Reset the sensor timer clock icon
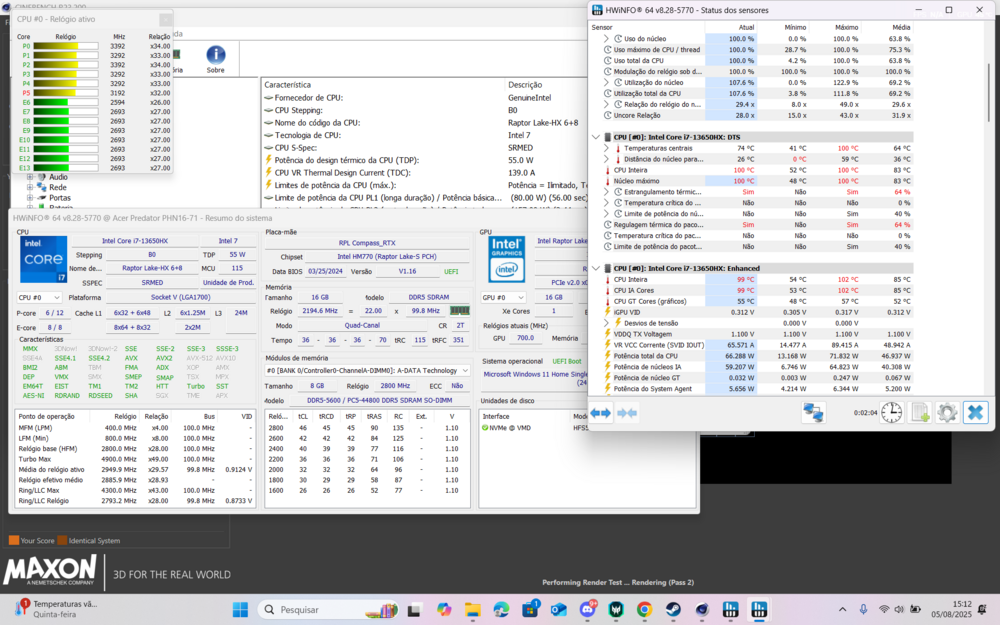 891,413
